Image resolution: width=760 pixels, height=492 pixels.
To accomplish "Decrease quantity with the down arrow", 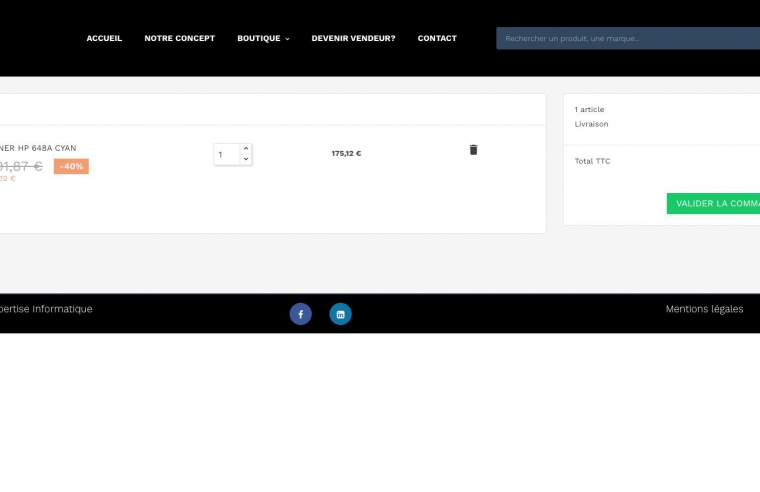I will click(246, 159).
